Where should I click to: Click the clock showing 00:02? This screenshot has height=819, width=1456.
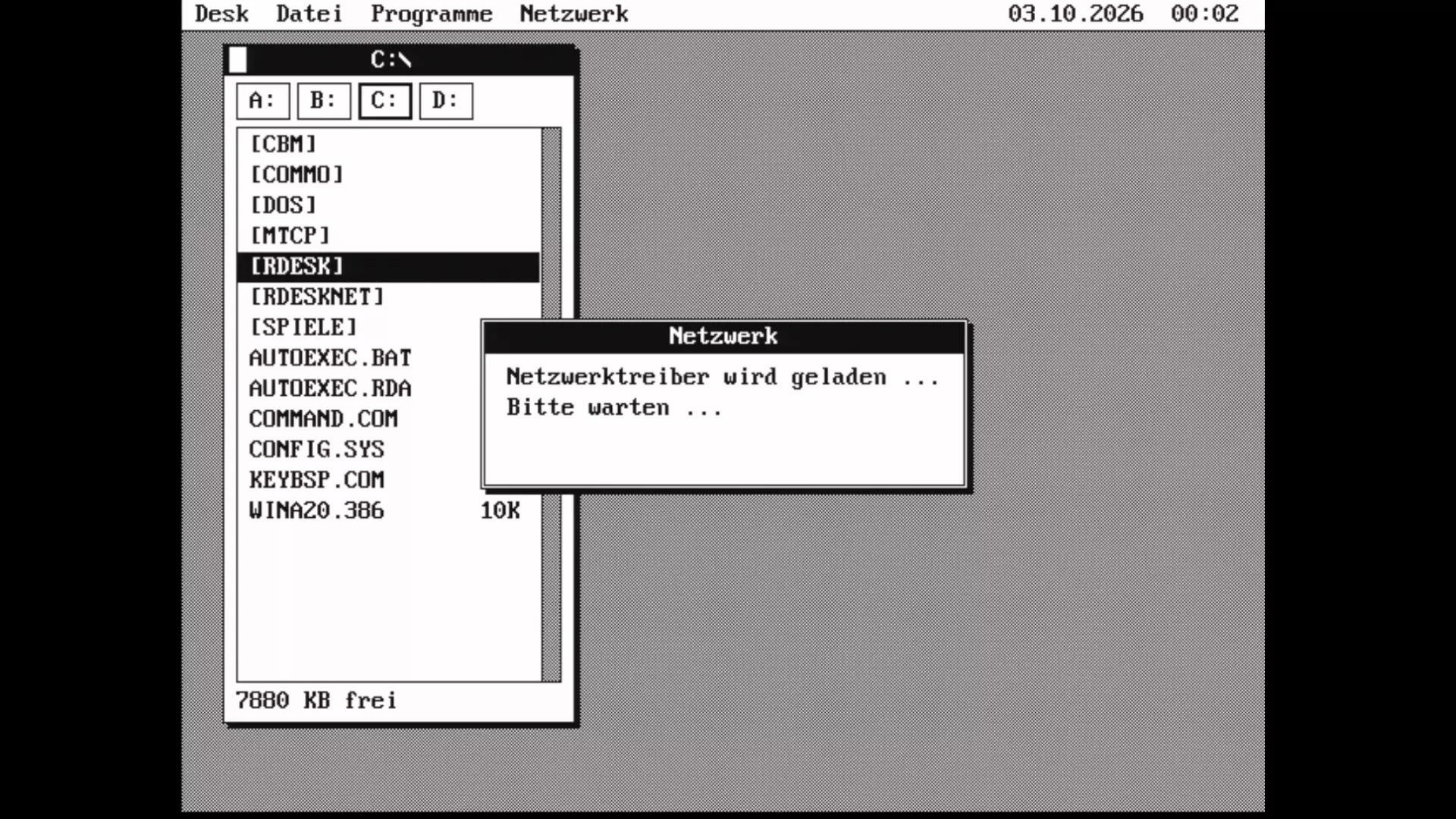pos(1204,14)
